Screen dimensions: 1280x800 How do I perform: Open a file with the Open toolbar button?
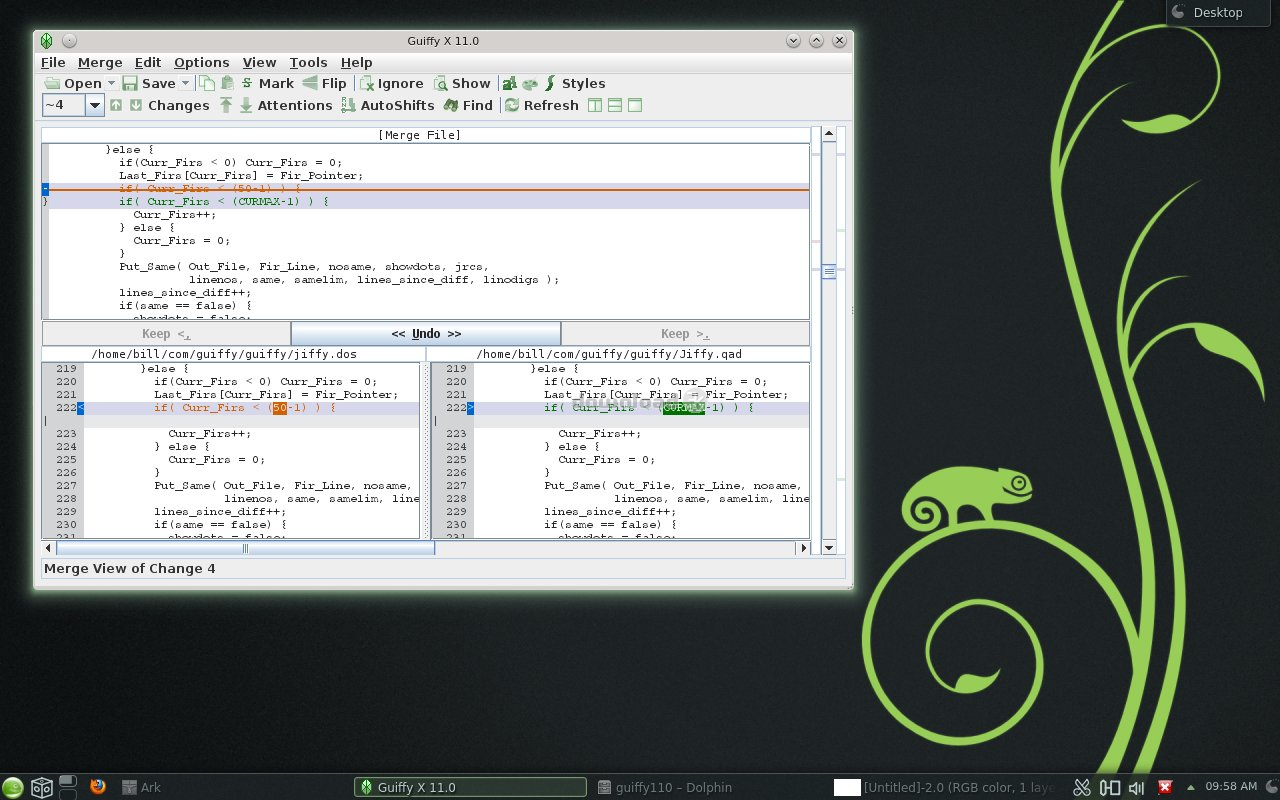point(72,84)
